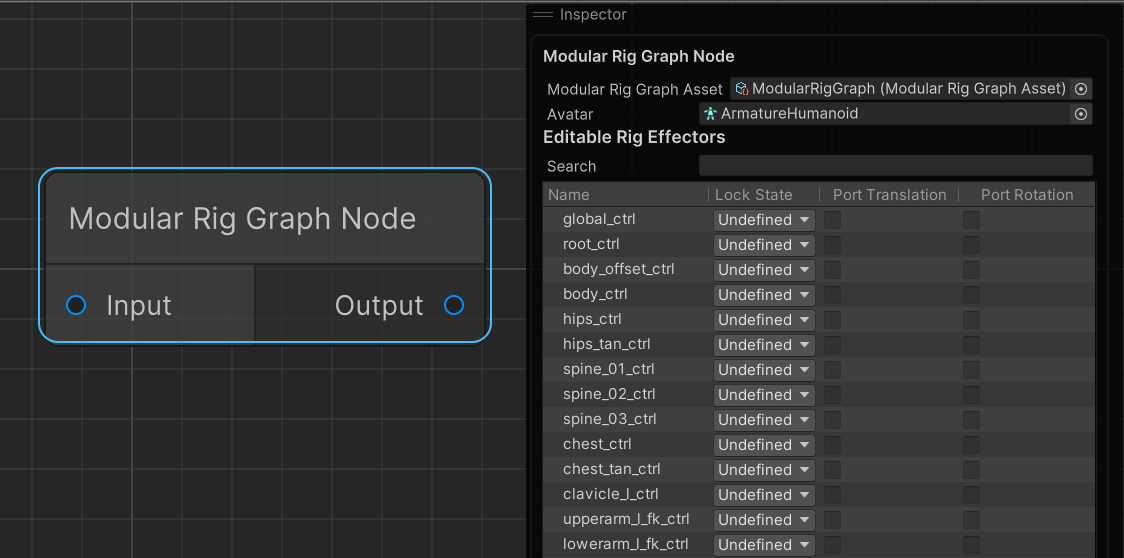Select the clavicle_l_ctrl effector name
Viewport: 1124px width, 558px height.
pyautogui.click(x=611, y=493)
